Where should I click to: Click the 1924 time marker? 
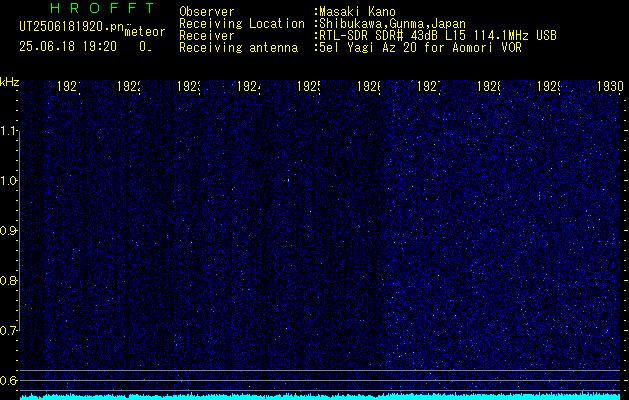coord(249,86)
